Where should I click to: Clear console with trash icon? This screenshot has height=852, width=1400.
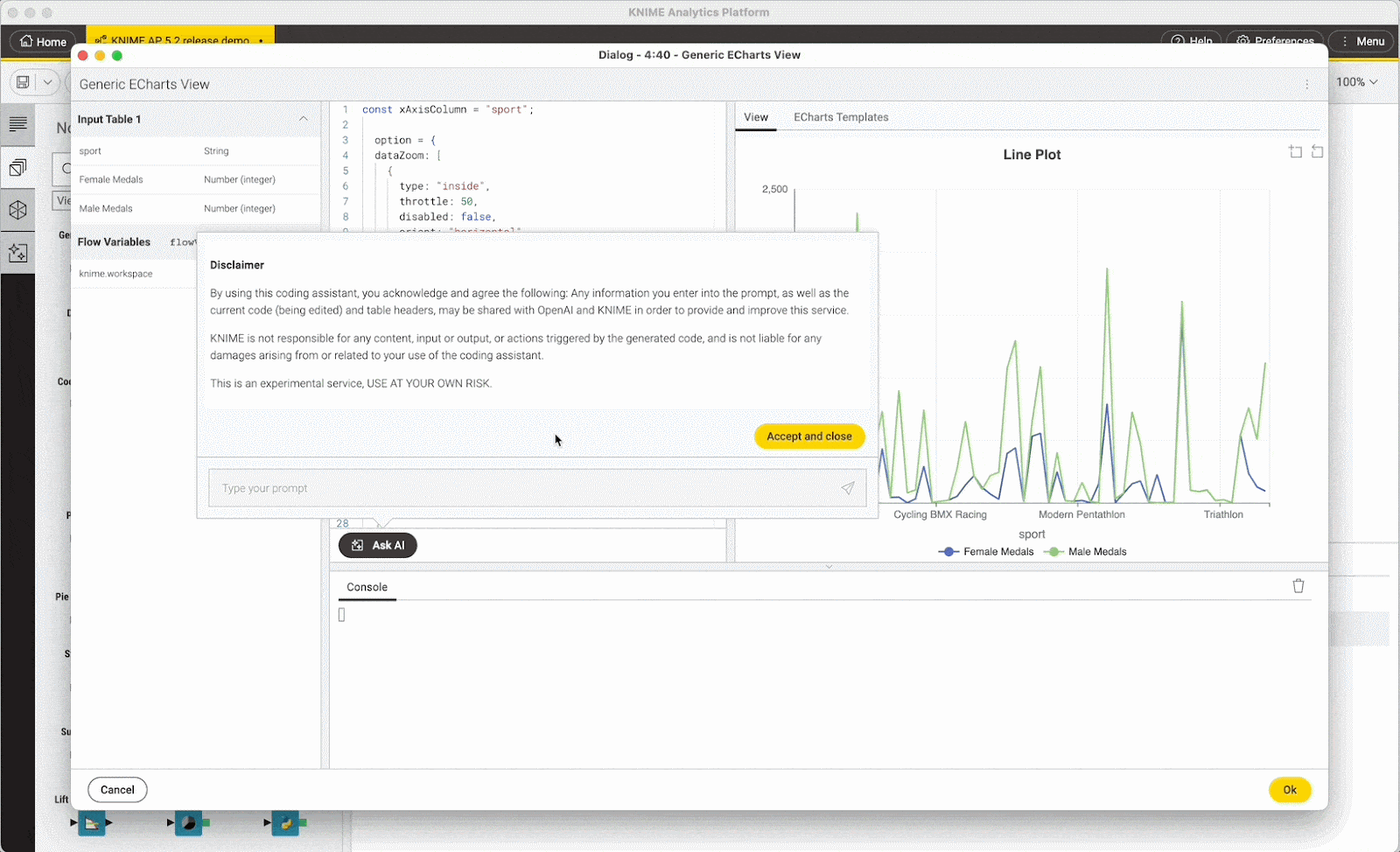click(1298, 586)
